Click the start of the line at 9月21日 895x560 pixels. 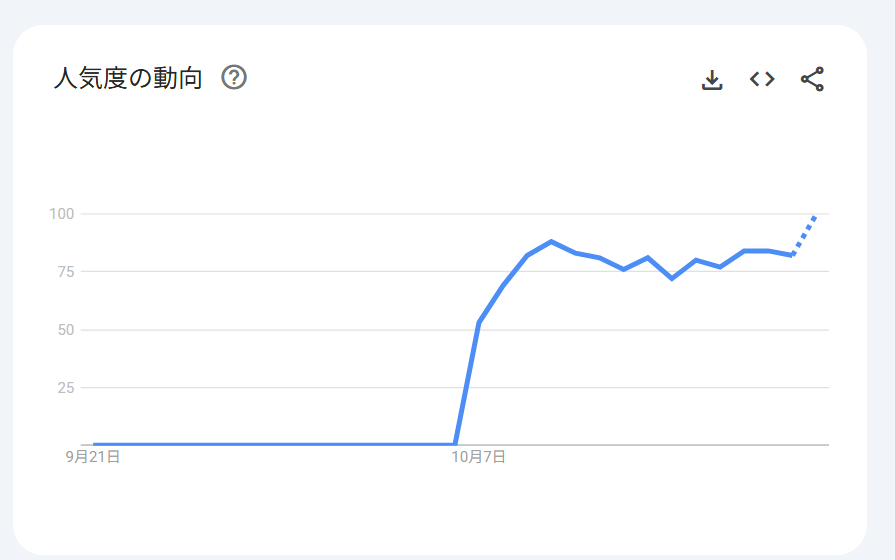coord(95,444)
